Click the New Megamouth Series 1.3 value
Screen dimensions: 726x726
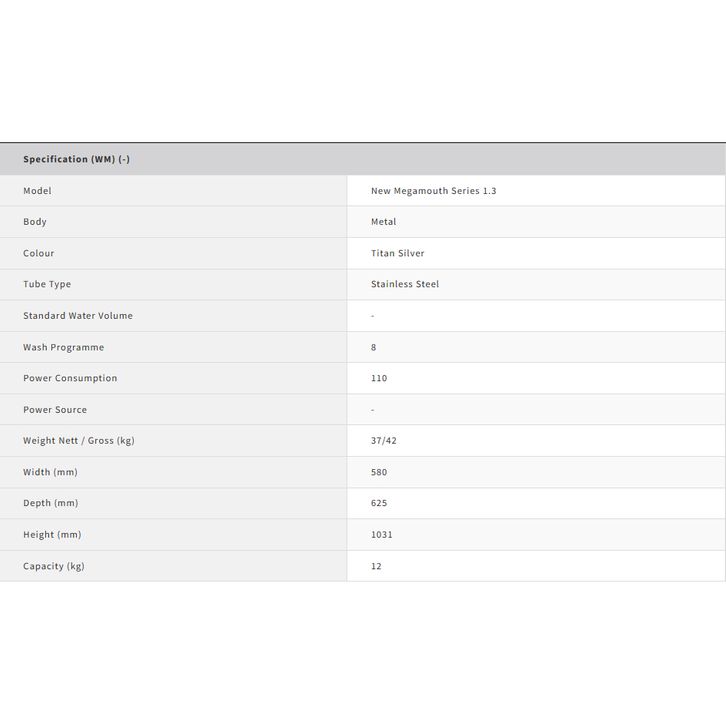433,191
